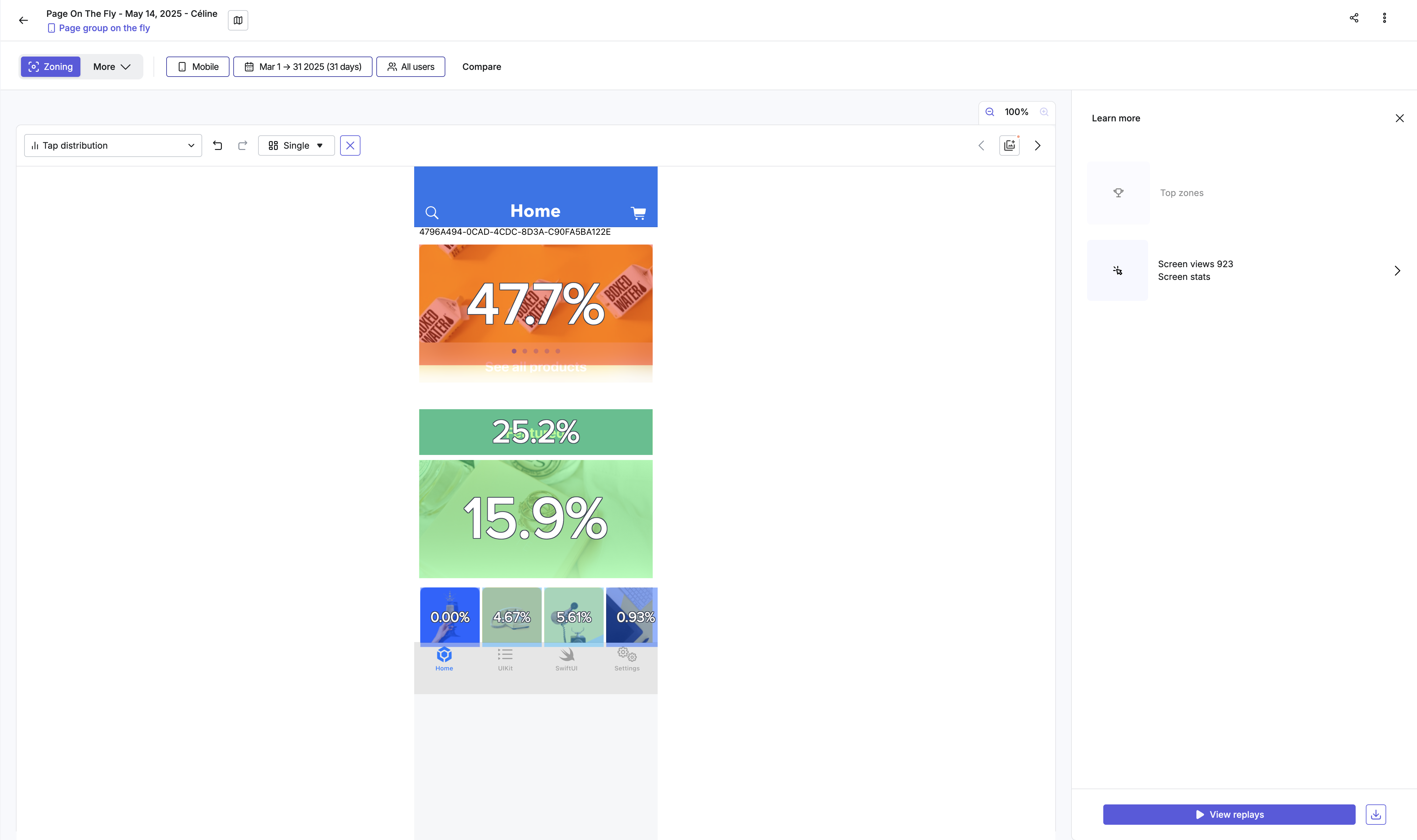Select the 47.7% banner zone
Image resolution: width=1417 pixels, height=840 pixels.
536,305
